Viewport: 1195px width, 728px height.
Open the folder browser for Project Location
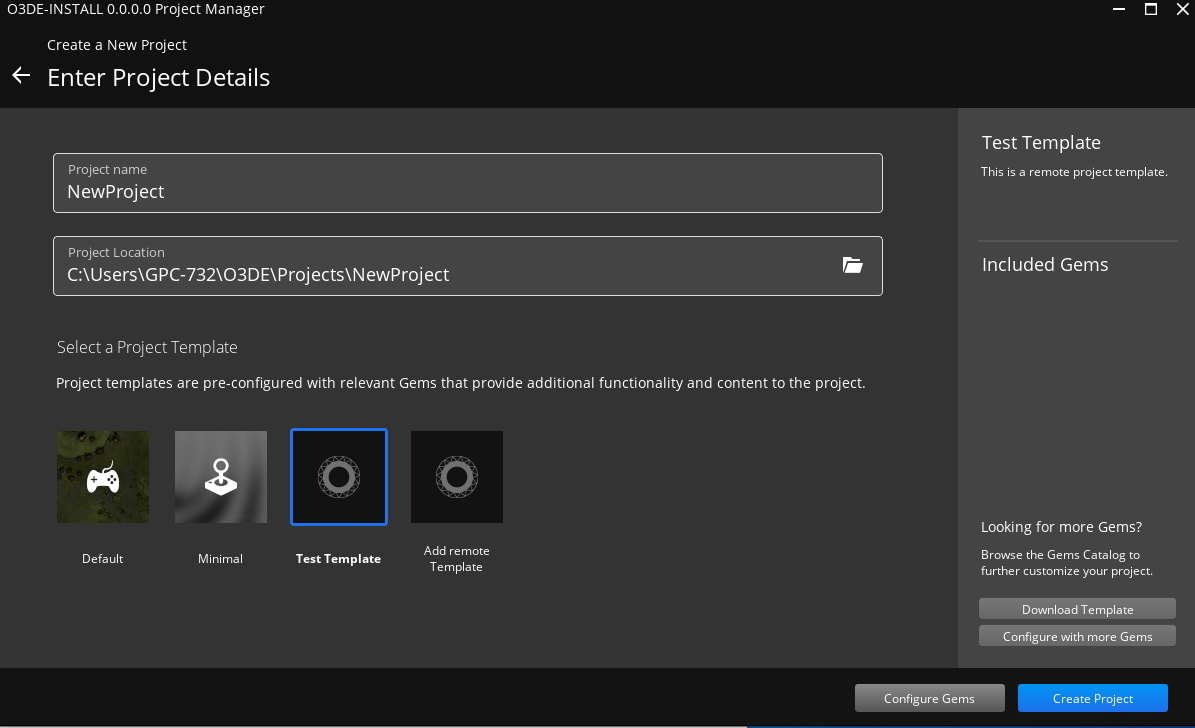(852, 265)
